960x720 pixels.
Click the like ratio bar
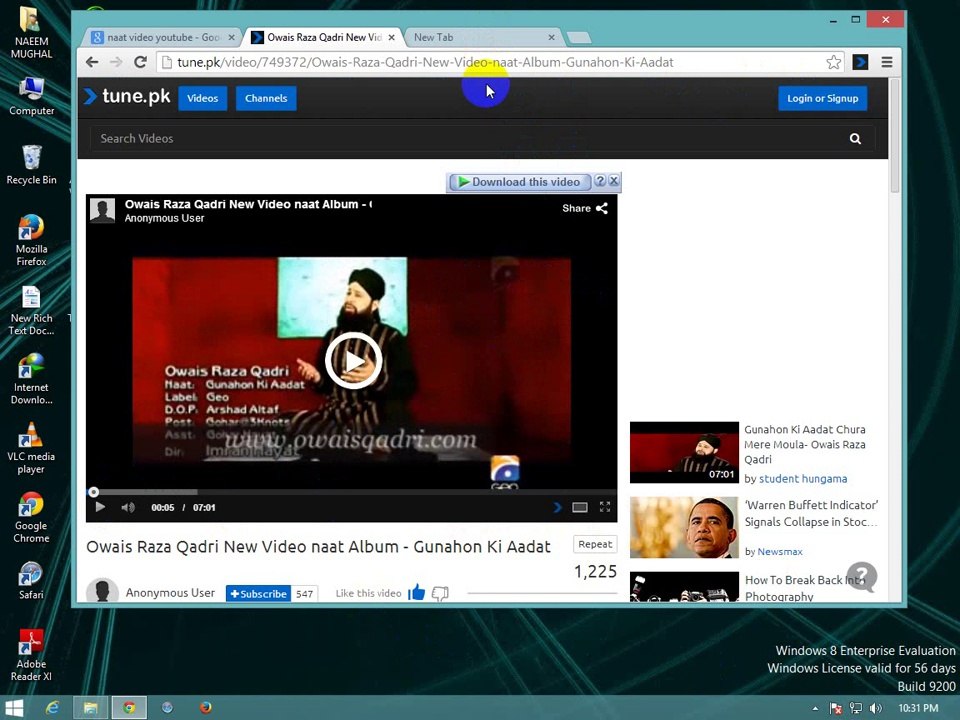click(542, 593)
